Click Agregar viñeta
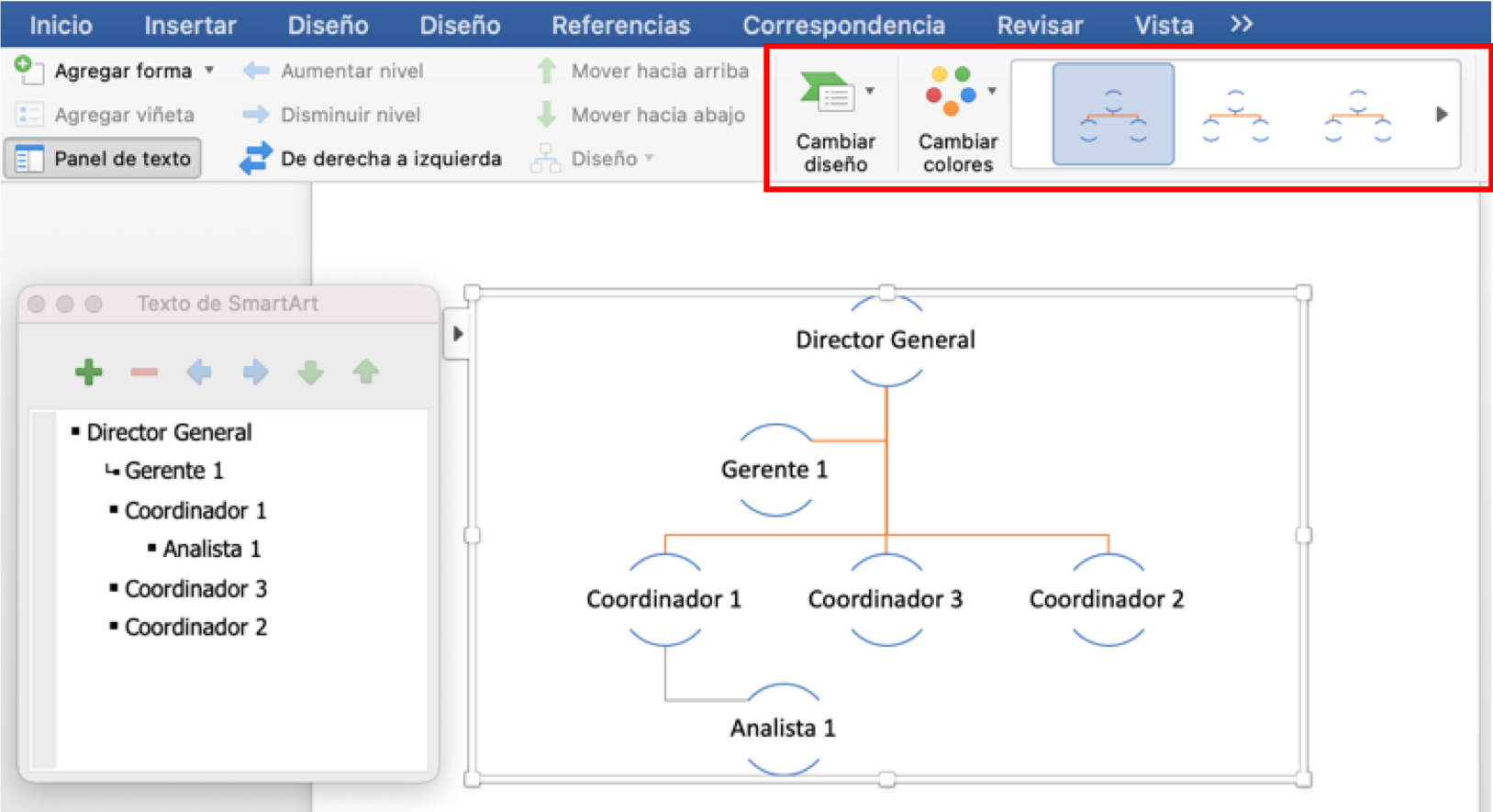The image size is (1493, 812). click(x=106, y=115)
